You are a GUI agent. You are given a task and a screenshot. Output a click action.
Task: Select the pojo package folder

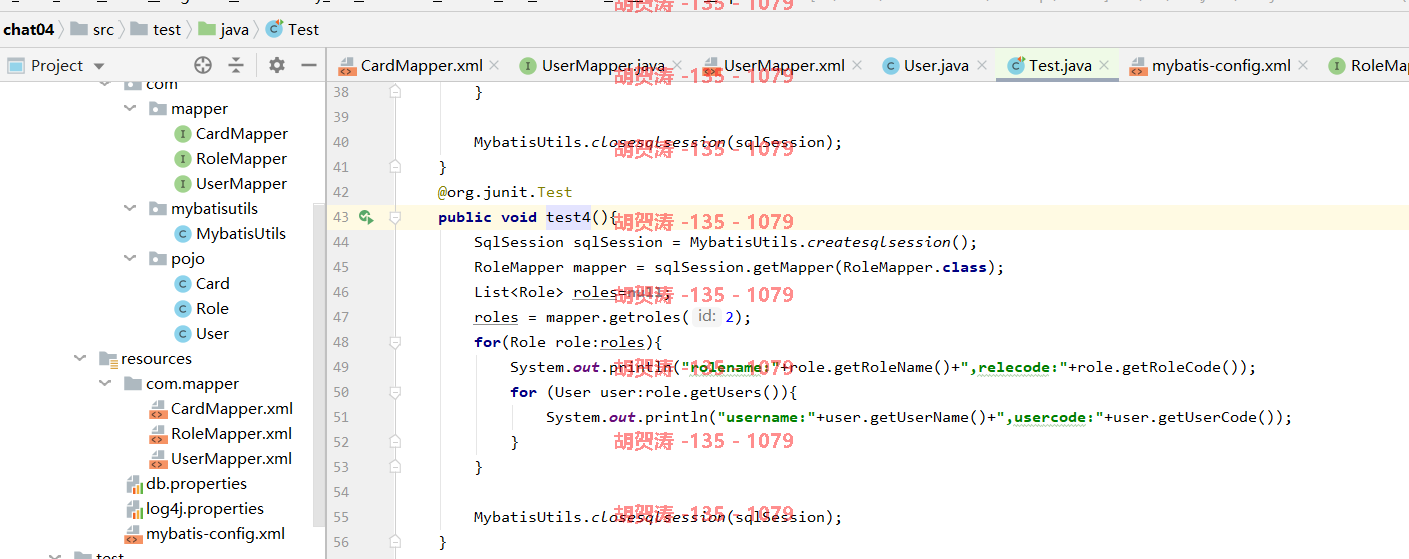coord(177,259)
